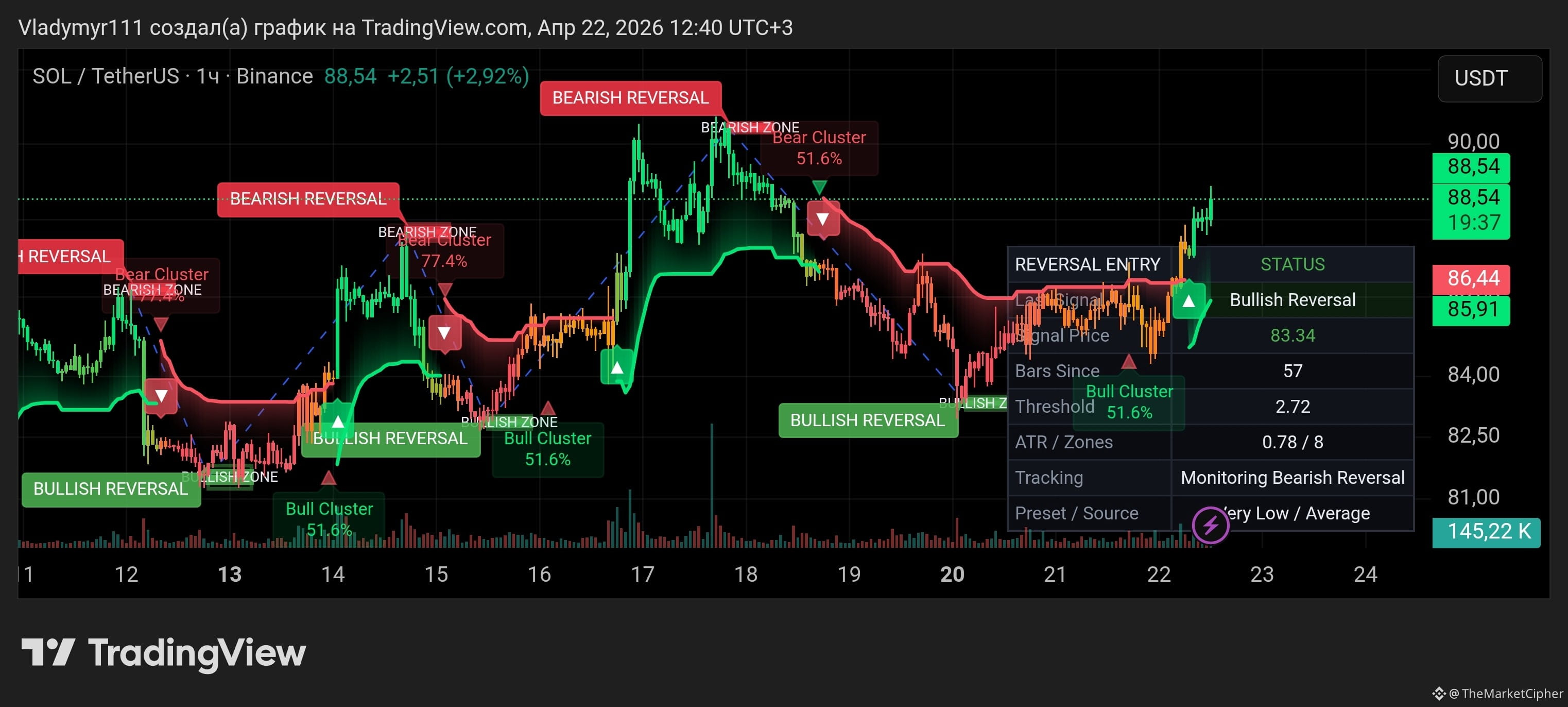The height and width of the screenshot is (707, 1568).
Task: Select the red down-arrow signal box above date 15
Action: coord(444,333)
